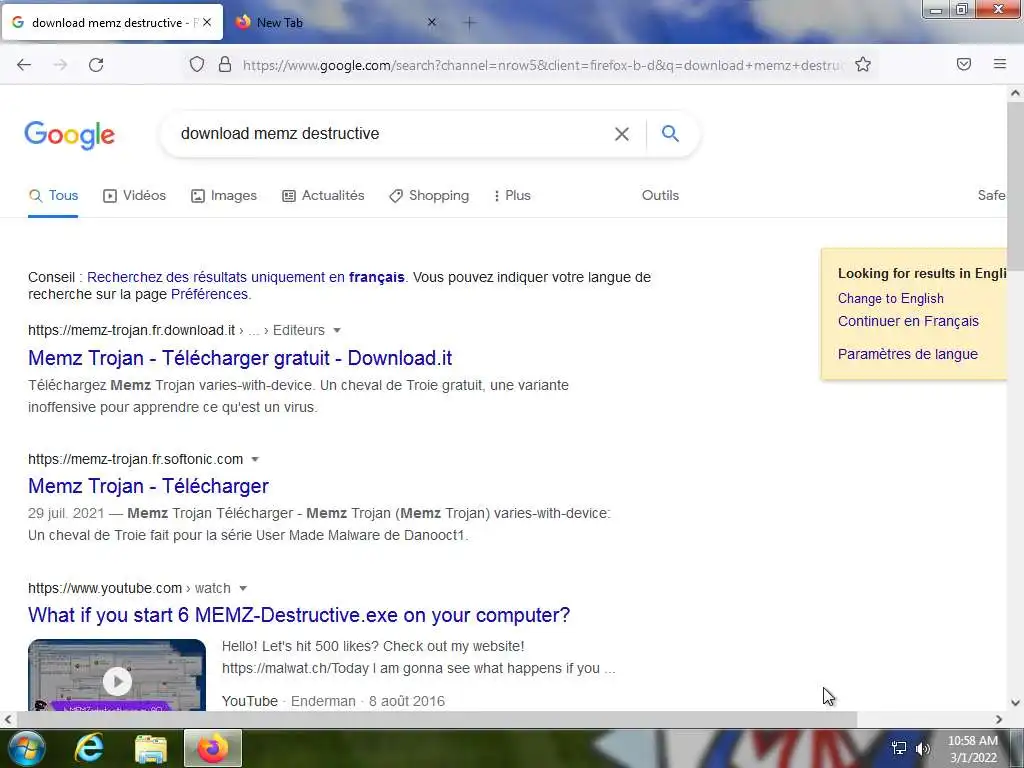Image resolution: width=1024 pixels, height=768 pixels.
Task: Choose Continuer en Français
Action: coord(908,321)
